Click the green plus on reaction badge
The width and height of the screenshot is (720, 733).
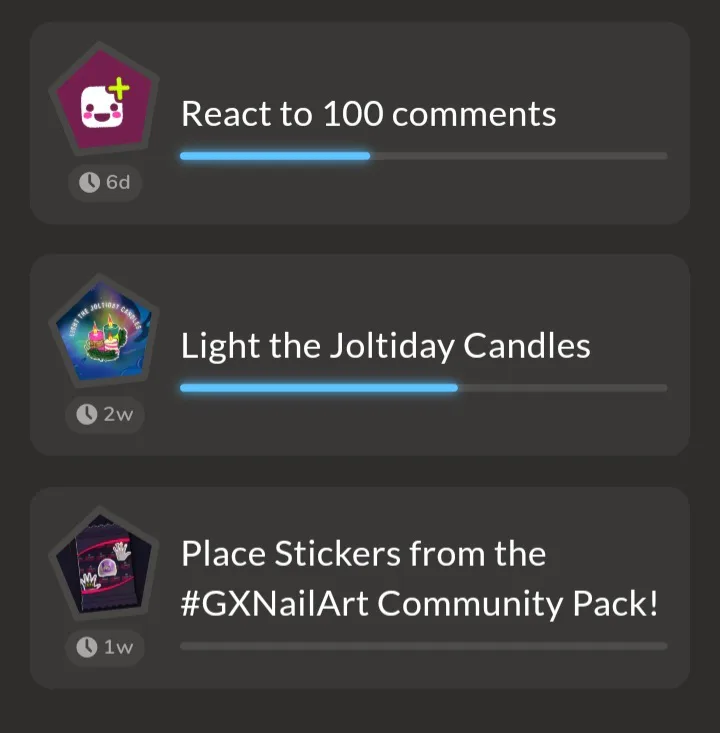[119, 88]
